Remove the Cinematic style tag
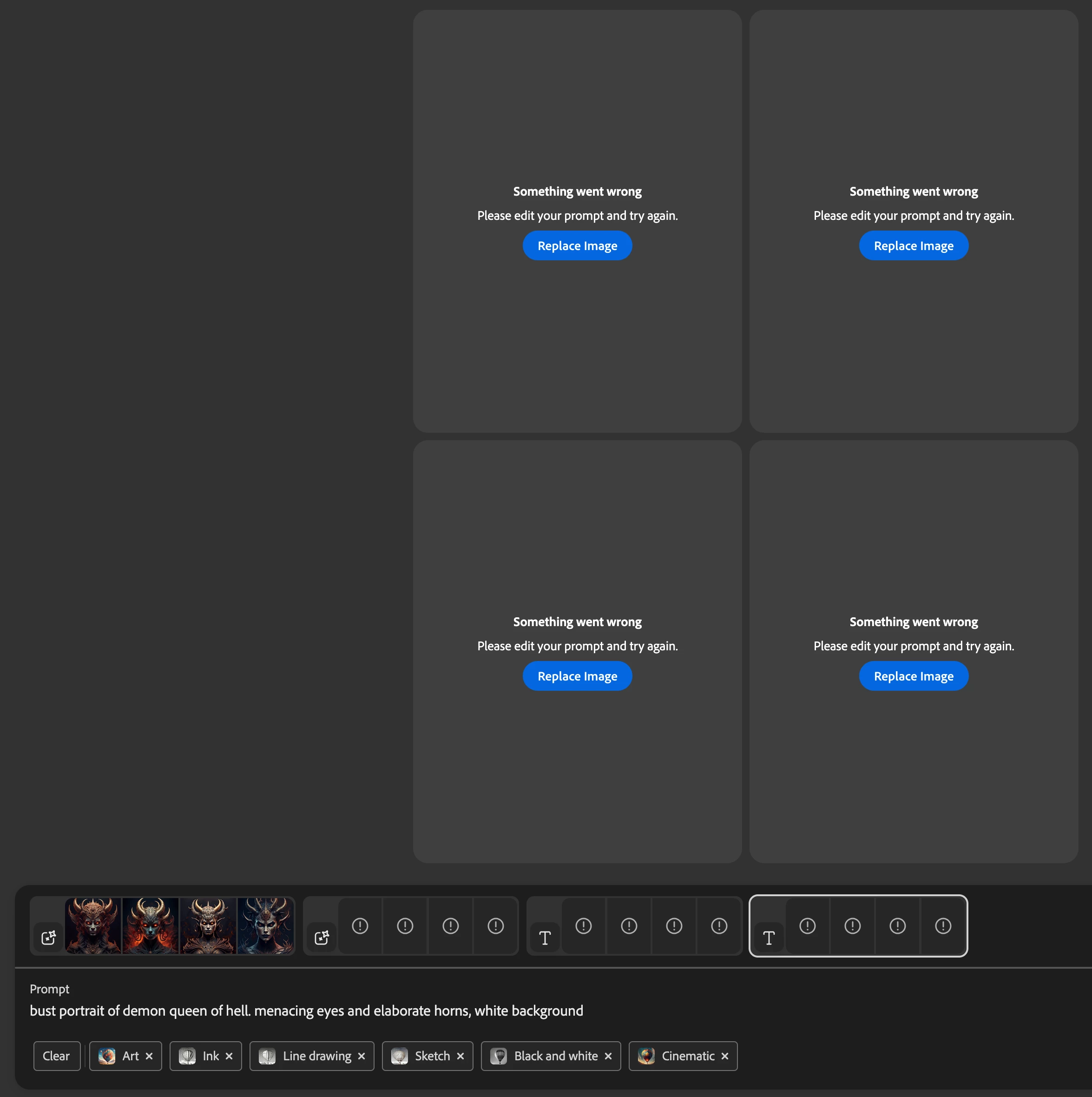The height and width of the screenshot is (1097, 1092). tap(725, 1056)
